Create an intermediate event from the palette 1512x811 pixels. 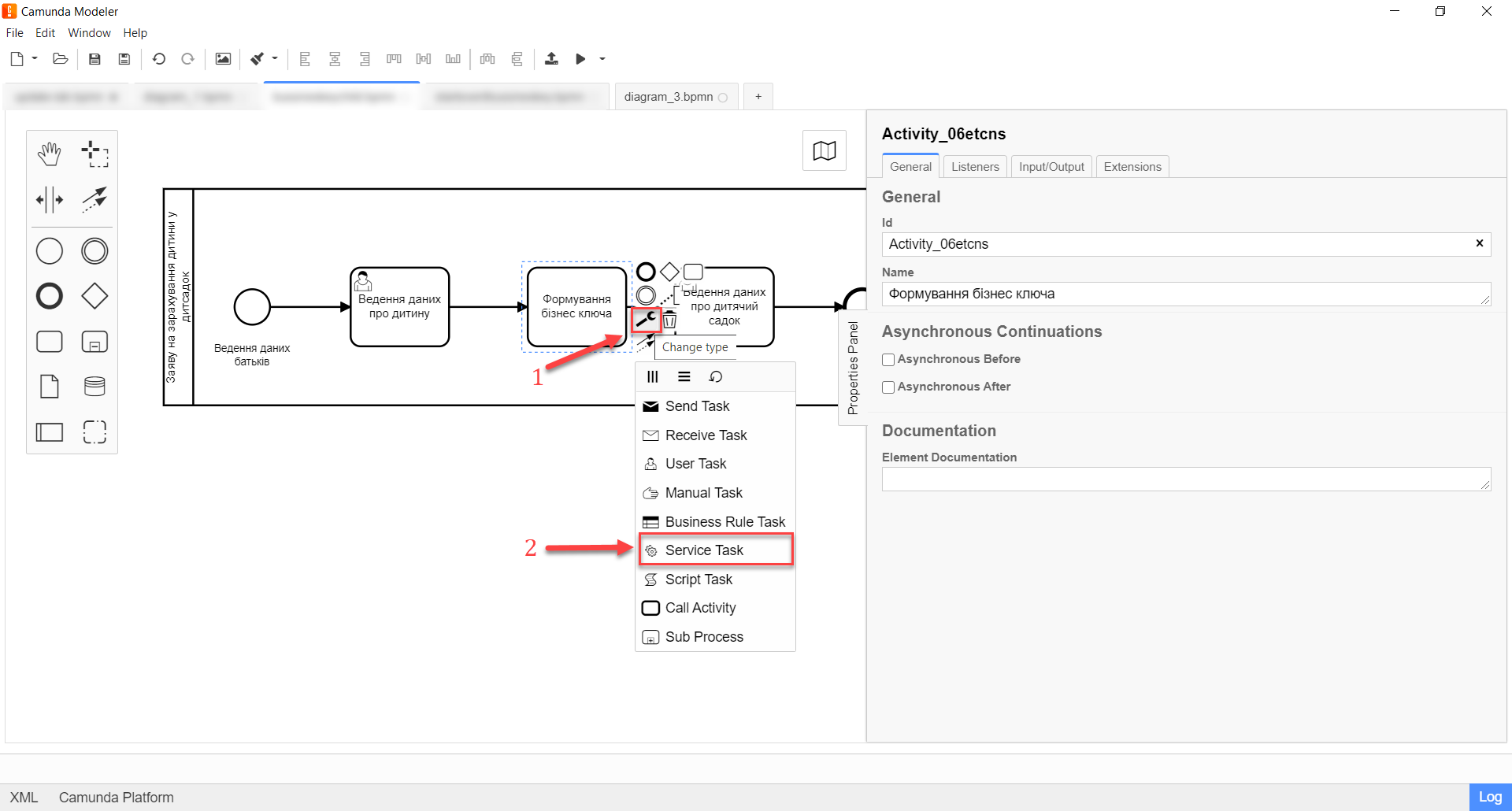coord(94,251)
